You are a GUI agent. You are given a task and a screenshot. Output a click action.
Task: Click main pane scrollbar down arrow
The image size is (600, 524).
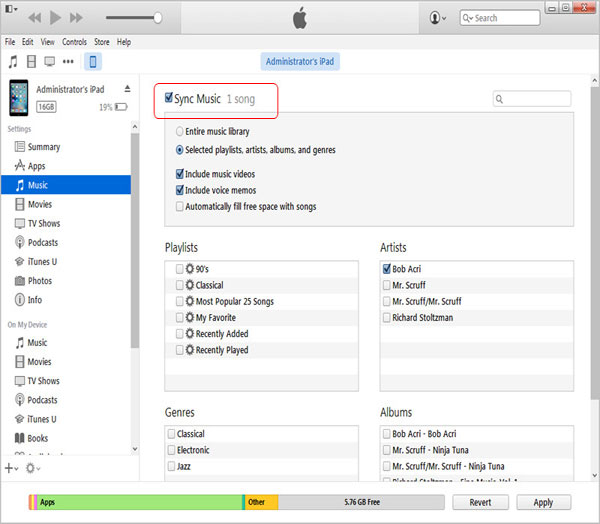coord(594,475)
